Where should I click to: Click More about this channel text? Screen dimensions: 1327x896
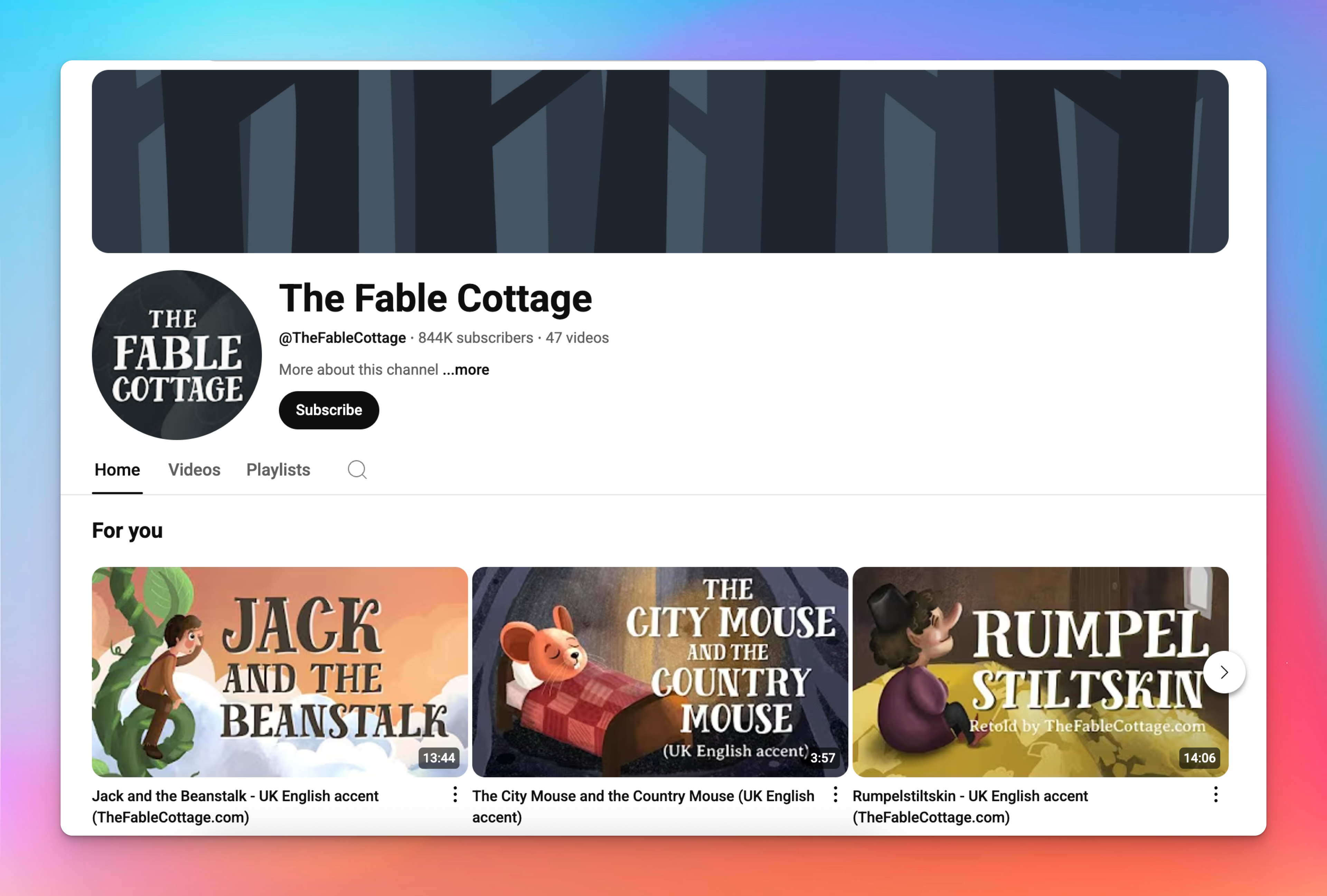(x=359, y=370)
